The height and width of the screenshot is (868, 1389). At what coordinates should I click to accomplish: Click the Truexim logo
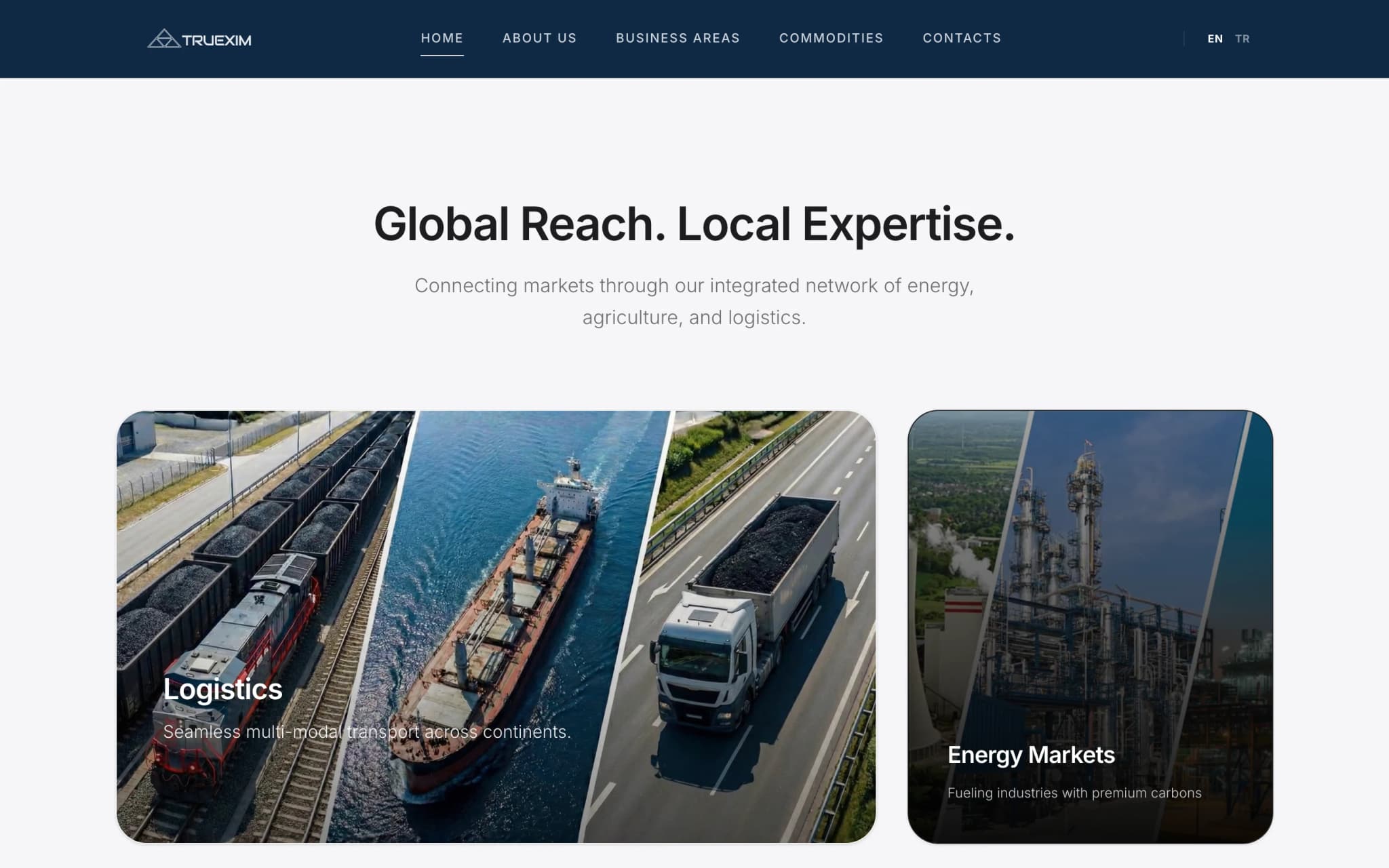[199, 39]
